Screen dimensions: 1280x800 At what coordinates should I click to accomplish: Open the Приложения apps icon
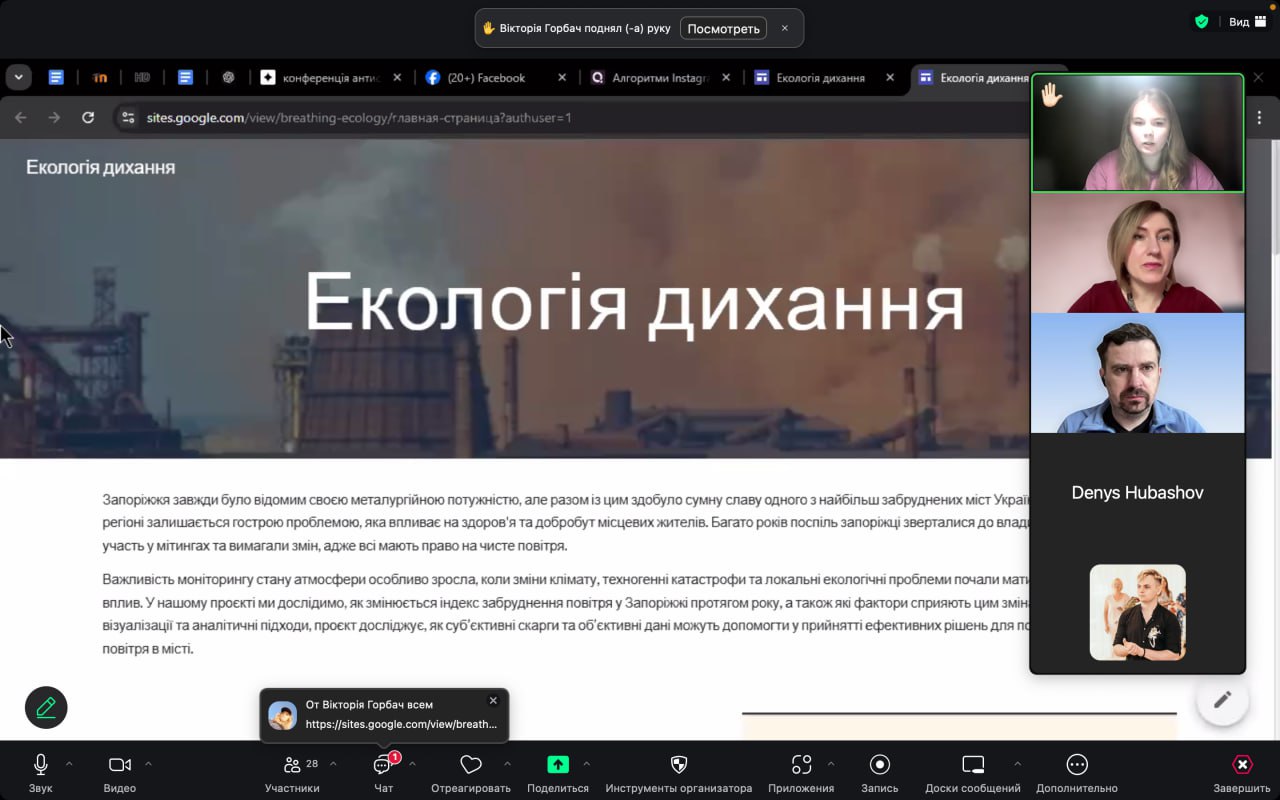pyautogui.click(x=801, y=765)
